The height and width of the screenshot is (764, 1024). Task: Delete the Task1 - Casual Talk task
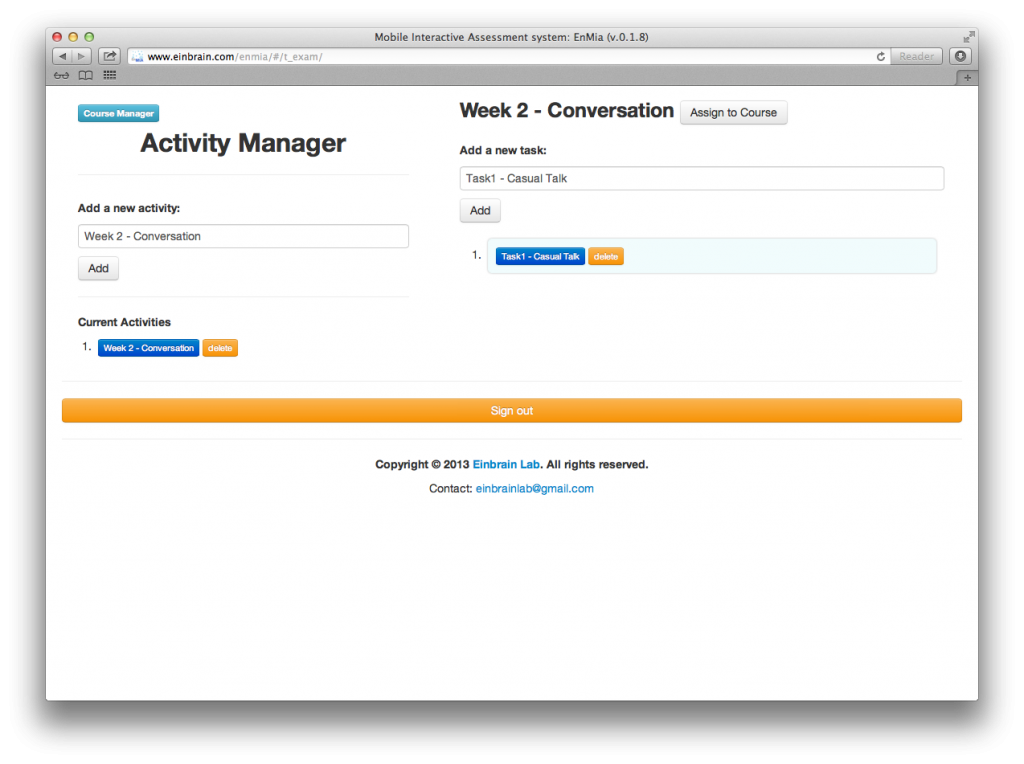(605, 257)
